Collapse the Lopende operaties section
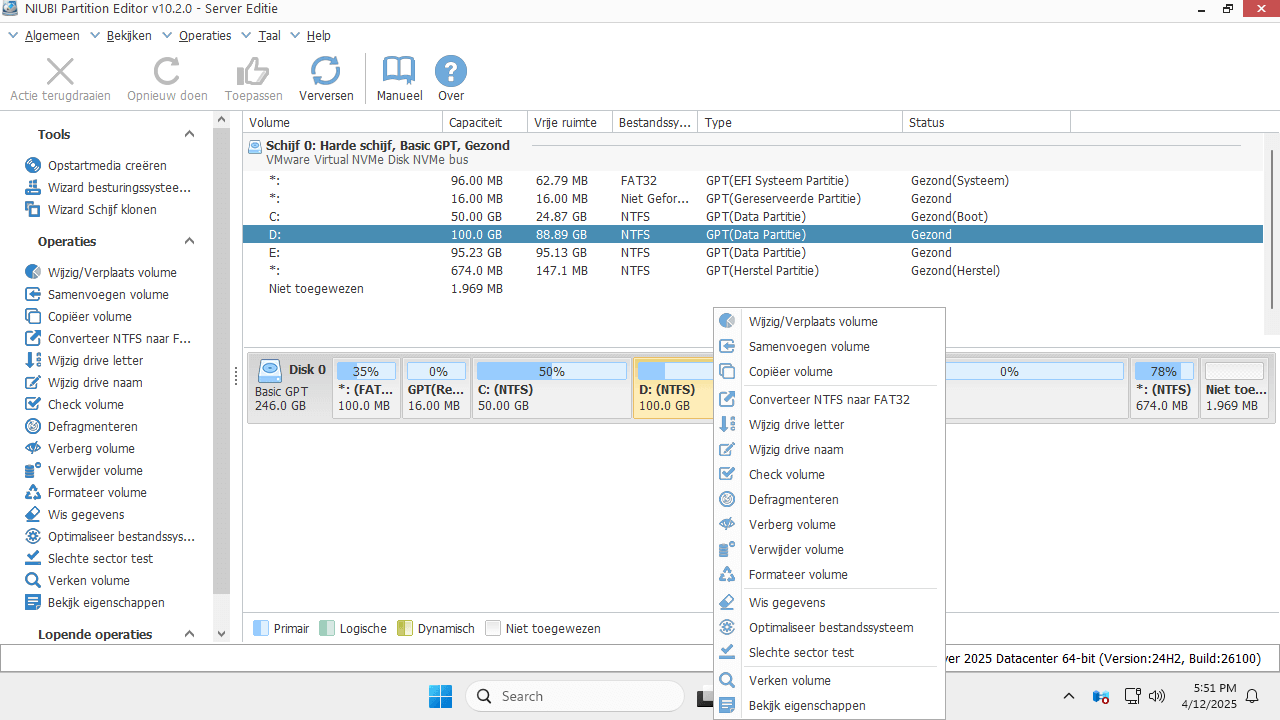 (189, 635)
